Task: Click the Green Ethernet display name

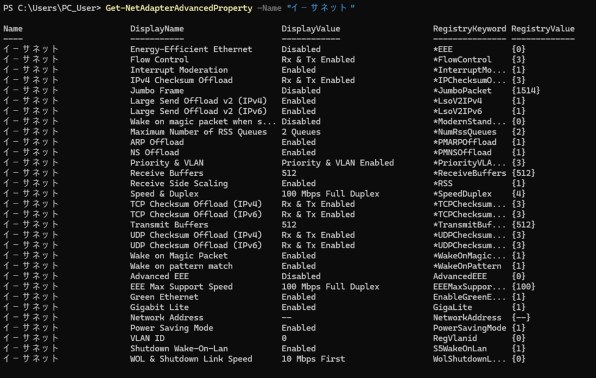Action: pyautogui.click(x=164, y=297)
